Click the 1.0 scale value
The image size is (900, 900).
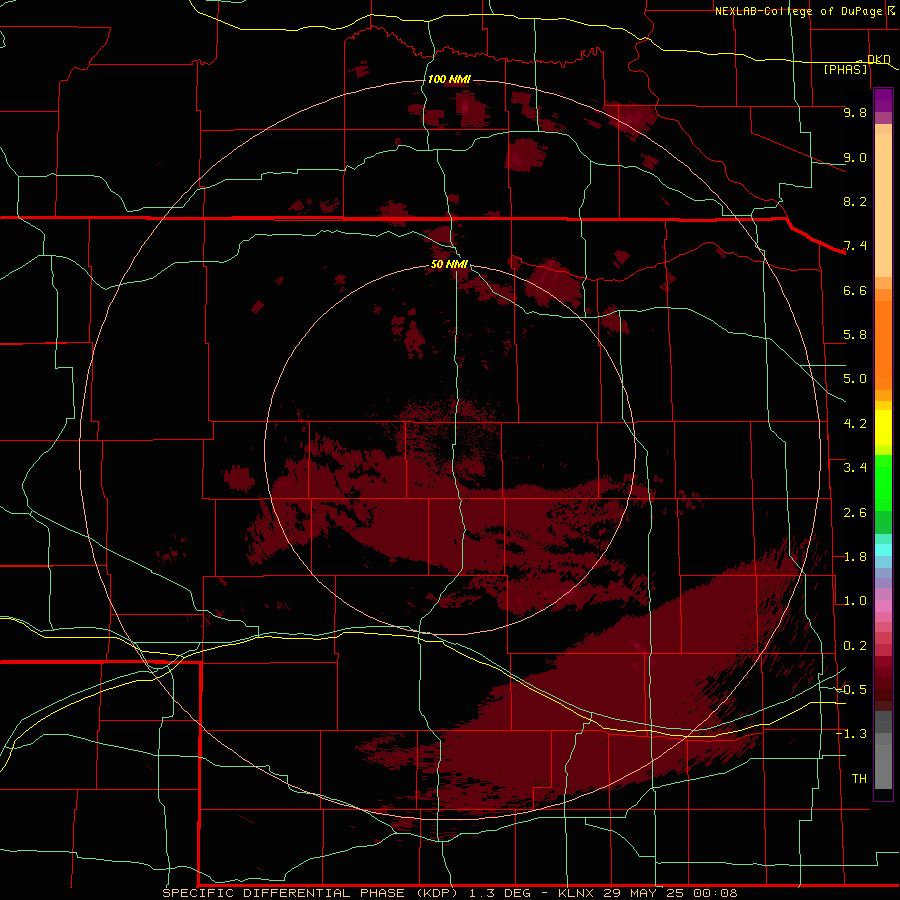pos(855,601)
